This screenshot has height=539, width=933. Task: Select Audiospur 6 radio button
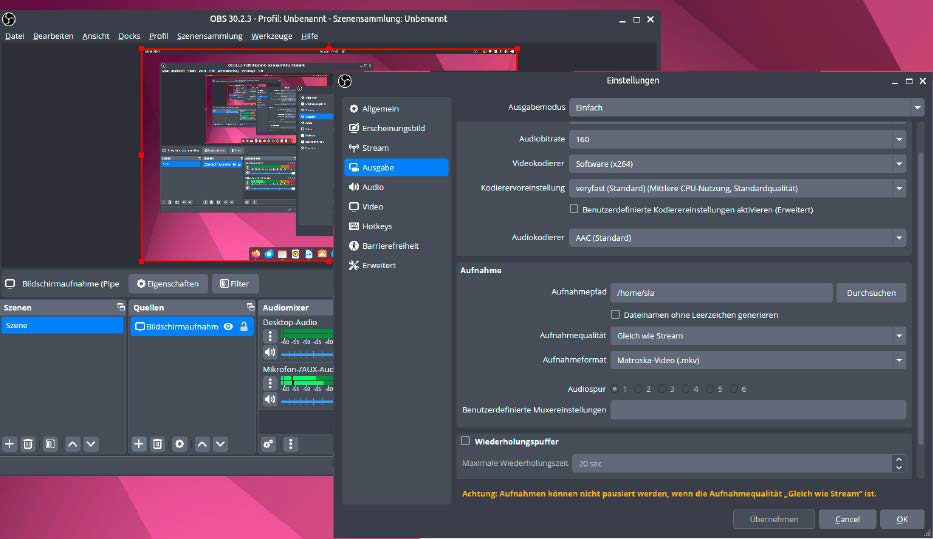pos(734,389)
